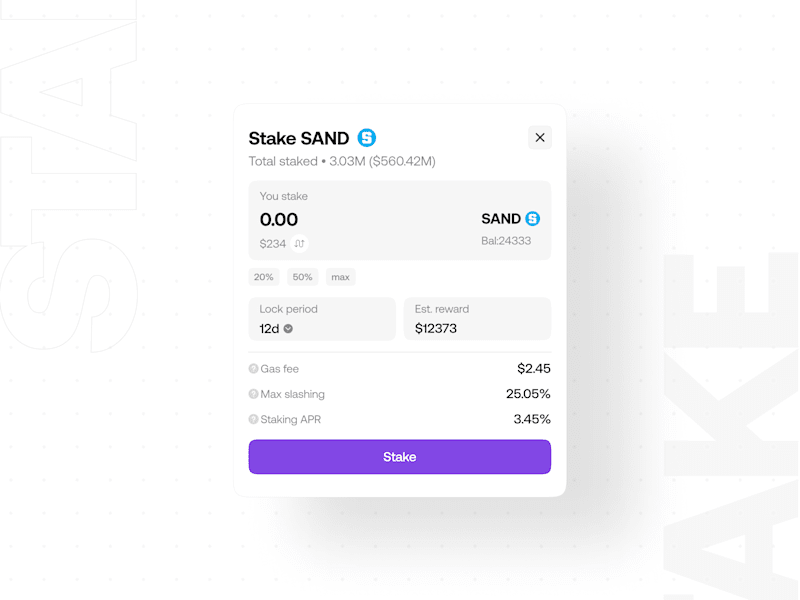Click the Staking APR help icon

coord(253,419)
